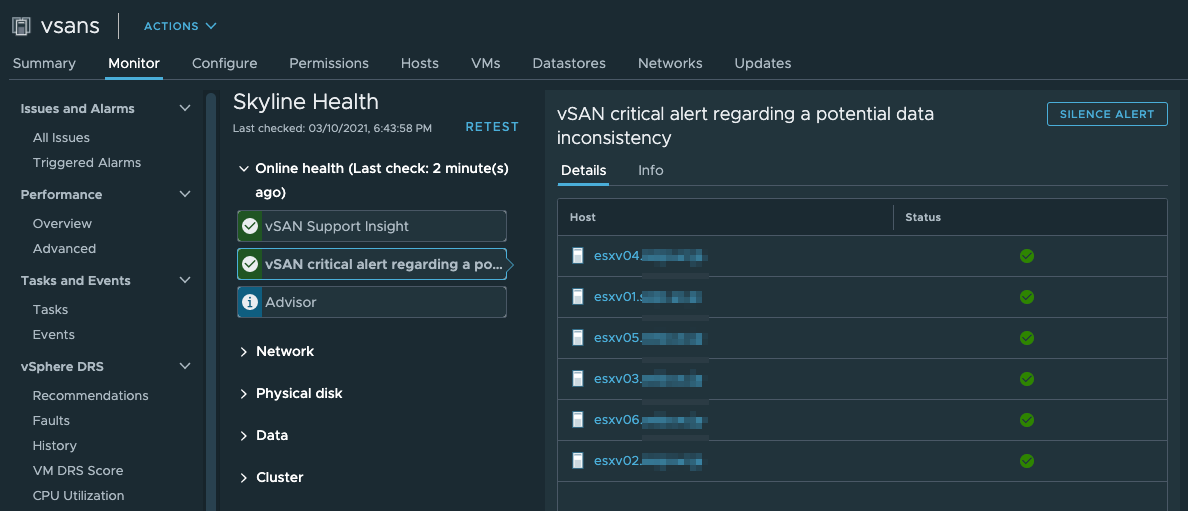Select Triggered Alarms in the sidebar
This screenshot has width=1188, height=511.
click(x=87, y=163)
